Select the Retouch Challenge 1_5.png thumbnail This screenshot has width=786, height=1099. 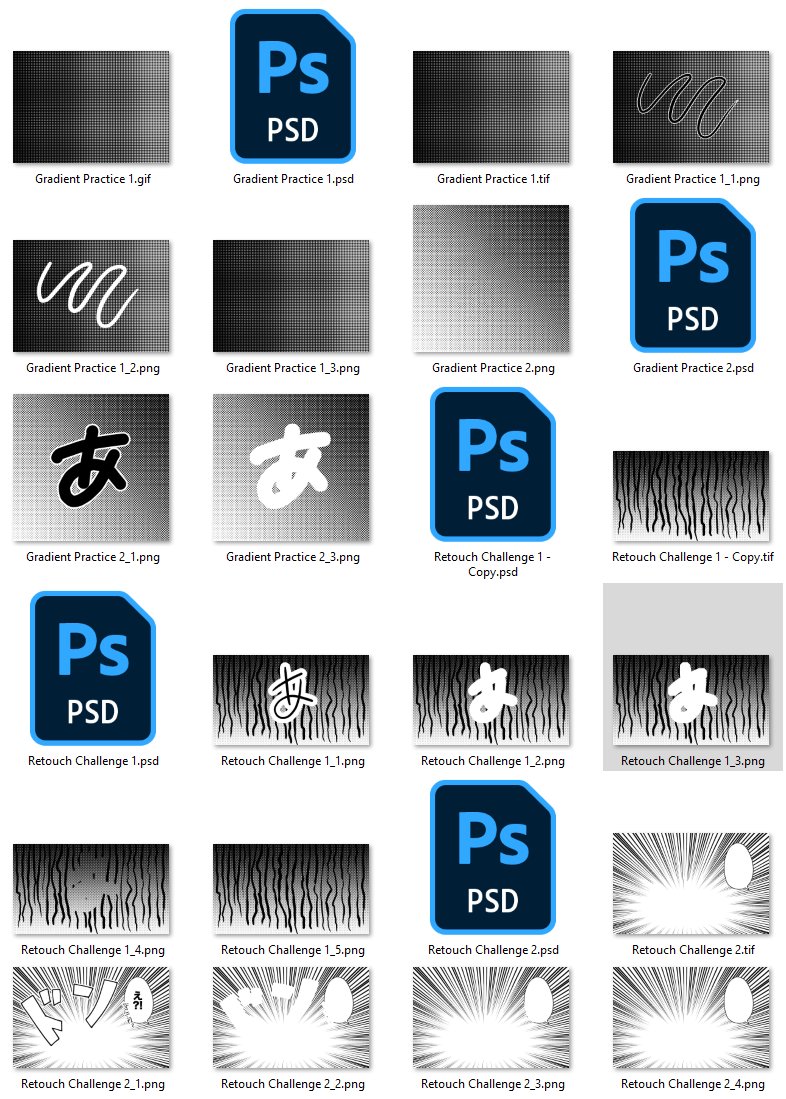[291, 889]
